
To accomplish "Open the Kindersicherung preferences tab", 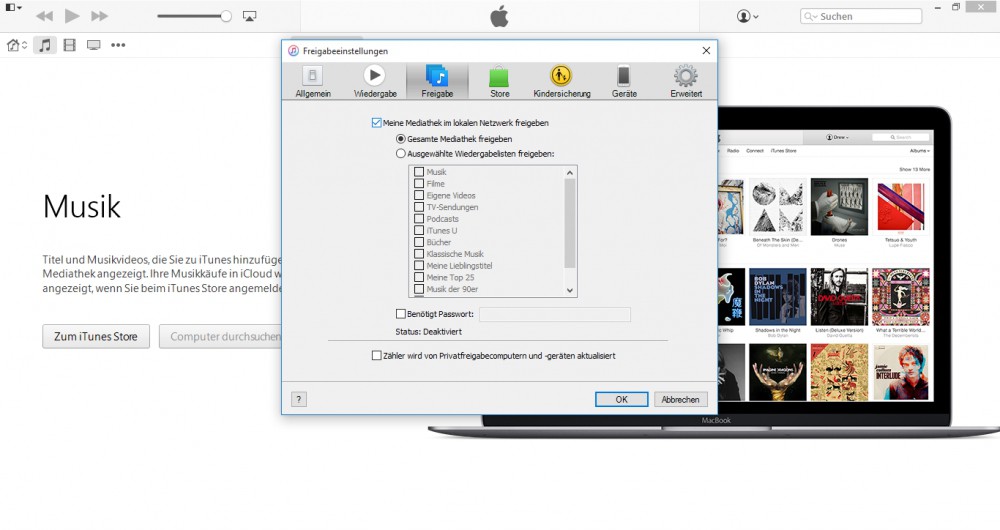I will click(562, 81).
